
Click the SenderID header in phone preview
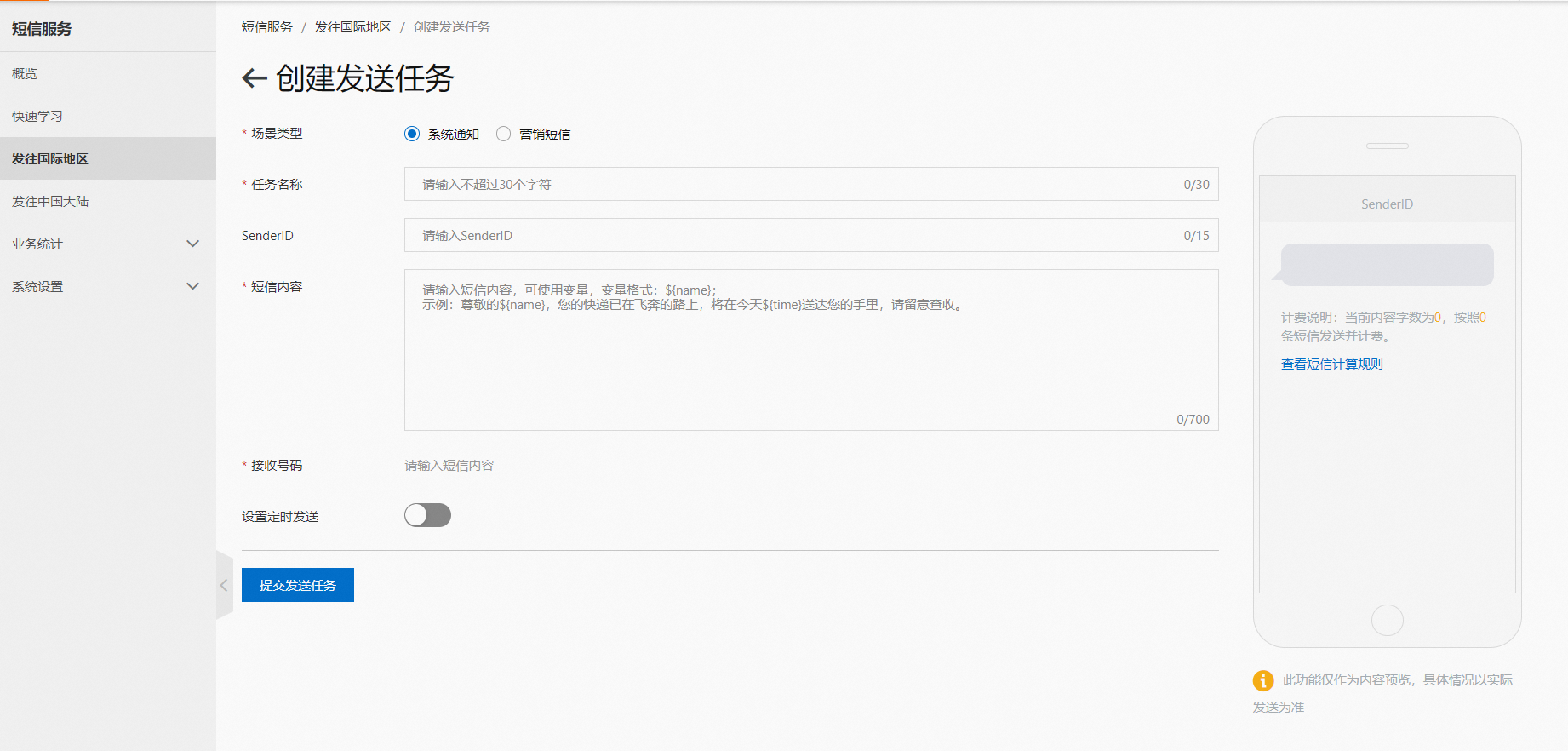(x=1388, y=204)
